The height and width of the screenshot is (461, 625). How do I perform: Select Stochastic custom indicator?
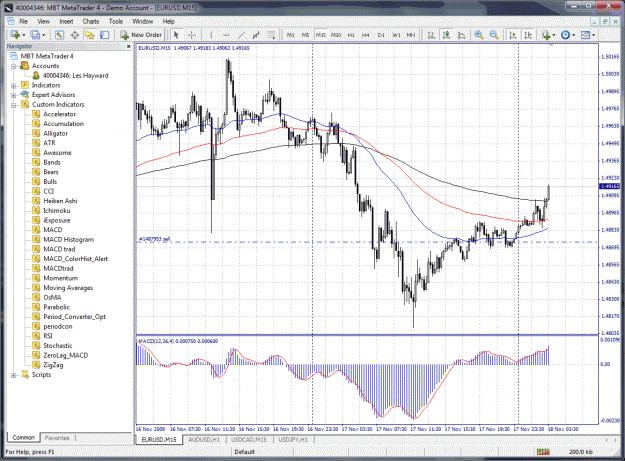58,346
